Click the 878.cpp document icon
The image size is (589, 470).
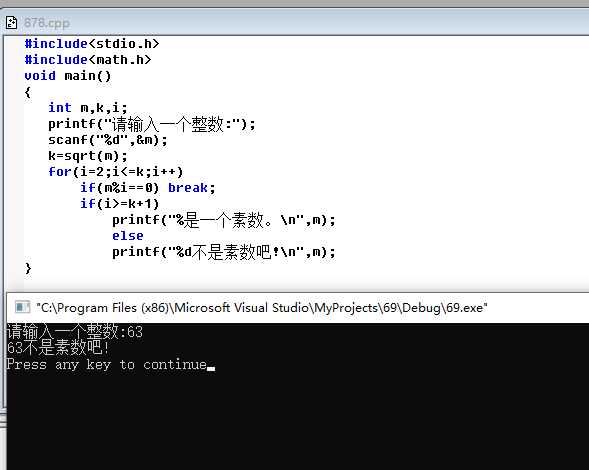click(x=11, y=23)
